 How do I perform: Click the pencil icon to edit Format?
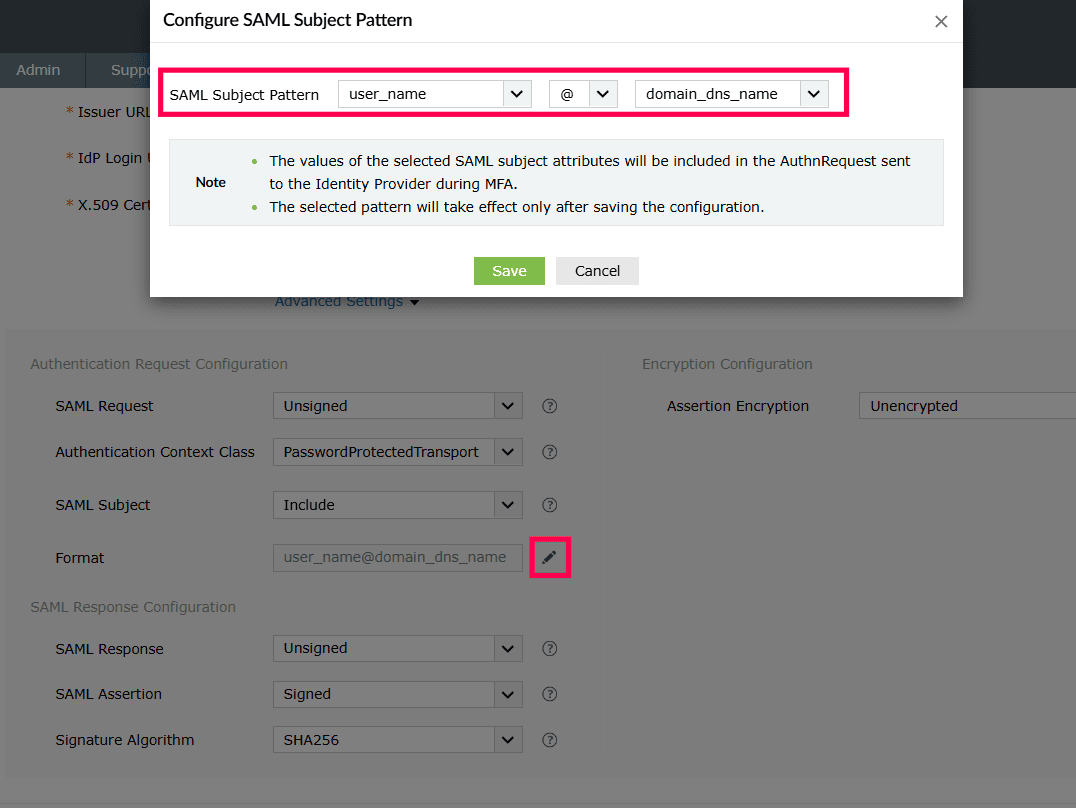(x=549, y=557)
